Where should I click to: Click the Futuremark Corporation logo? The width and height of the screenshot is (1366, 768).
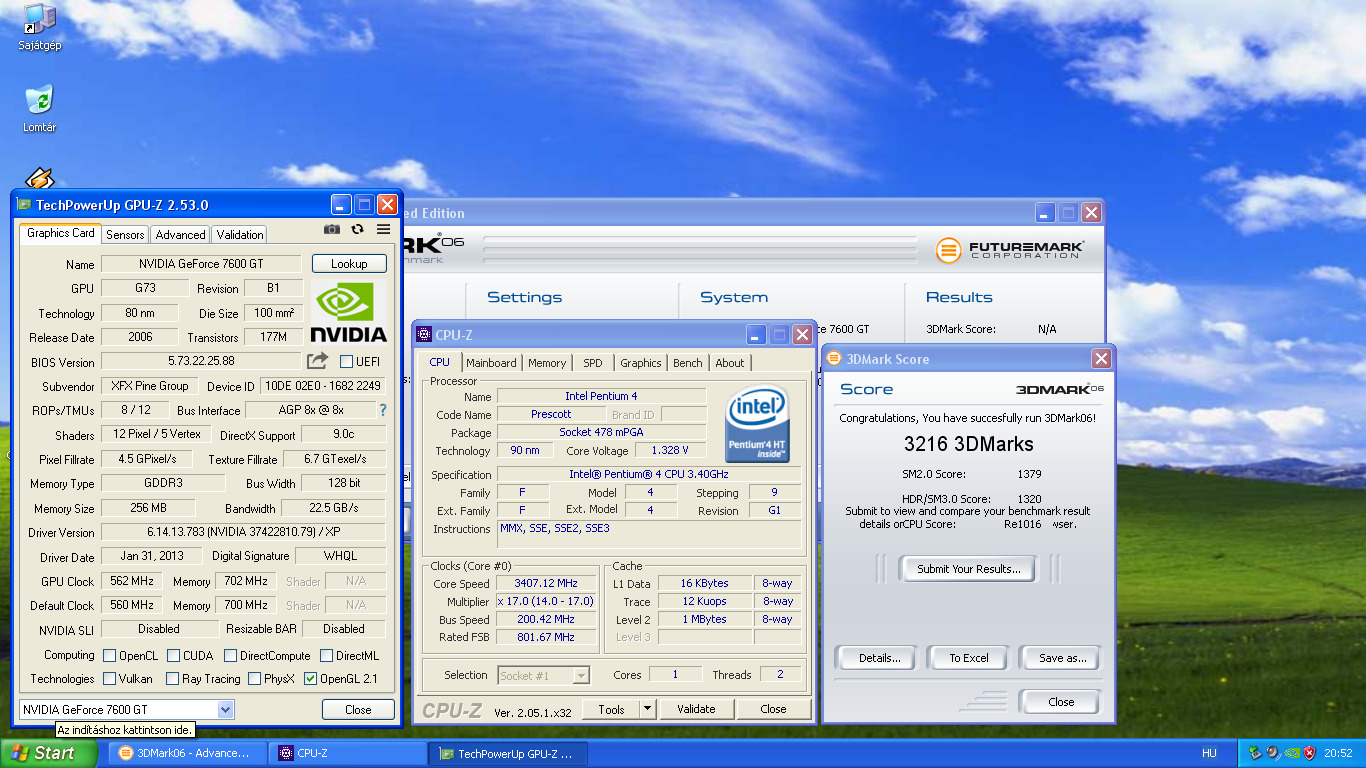(1010, 250)
